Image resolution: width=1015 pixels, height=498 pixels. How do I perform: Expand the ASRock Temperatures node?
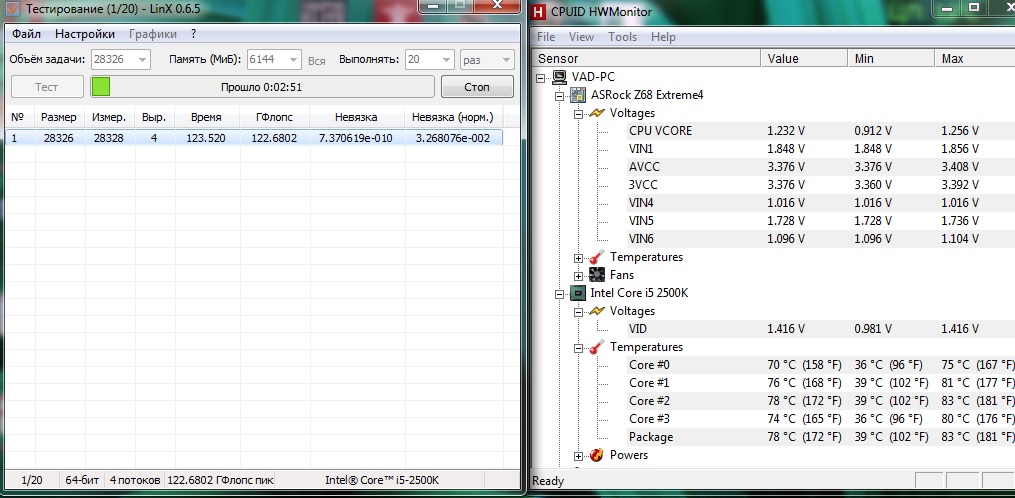[x=579, y=258]
